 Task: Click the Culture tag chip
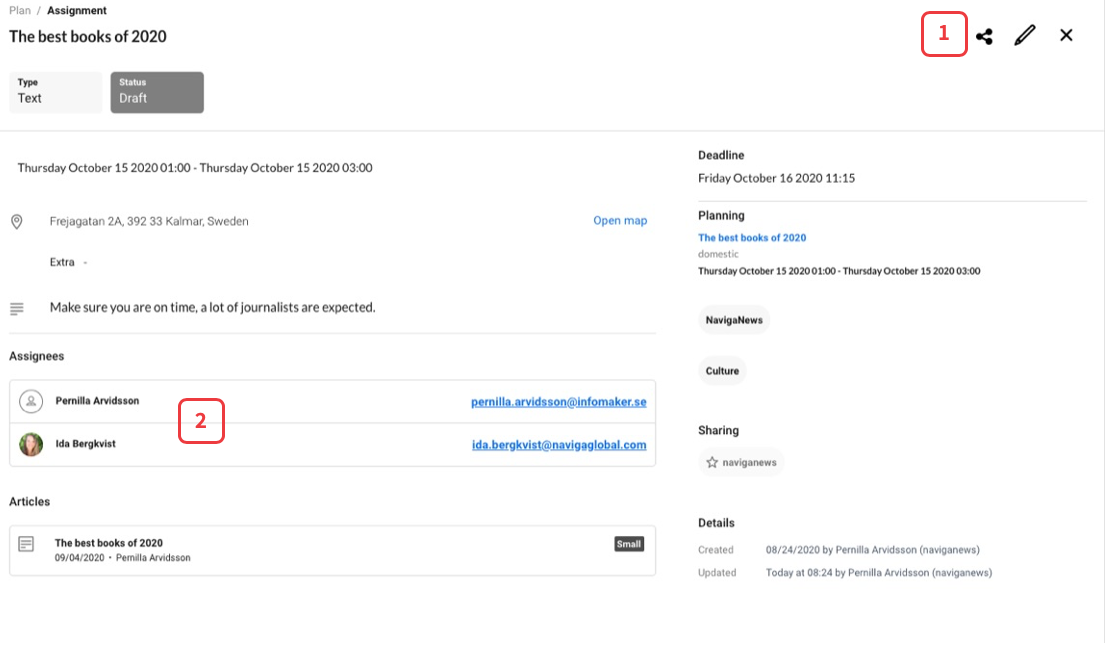[x=722, y=371]
